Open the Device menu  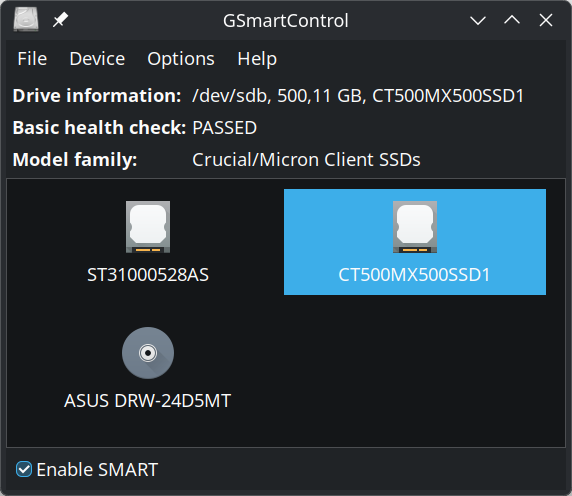coord(97,59)
